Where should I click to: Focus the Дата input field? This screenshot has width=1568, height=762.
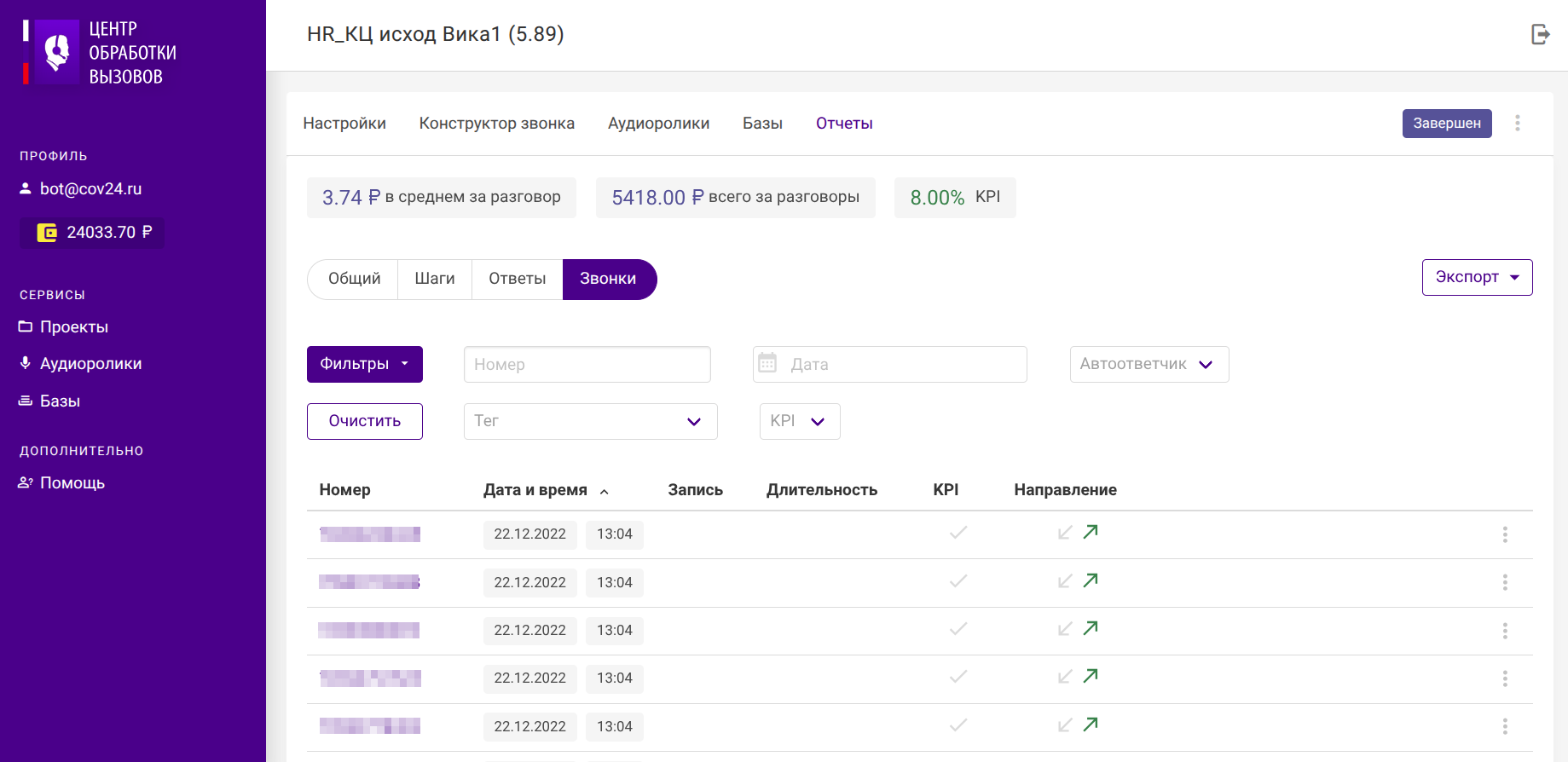(x=890, y=364)
